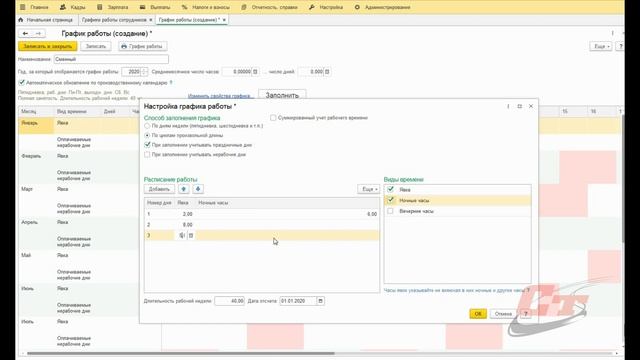Click the spinner in row 3 Явка cell
The image size is (640, 360).
coord(182,235)
